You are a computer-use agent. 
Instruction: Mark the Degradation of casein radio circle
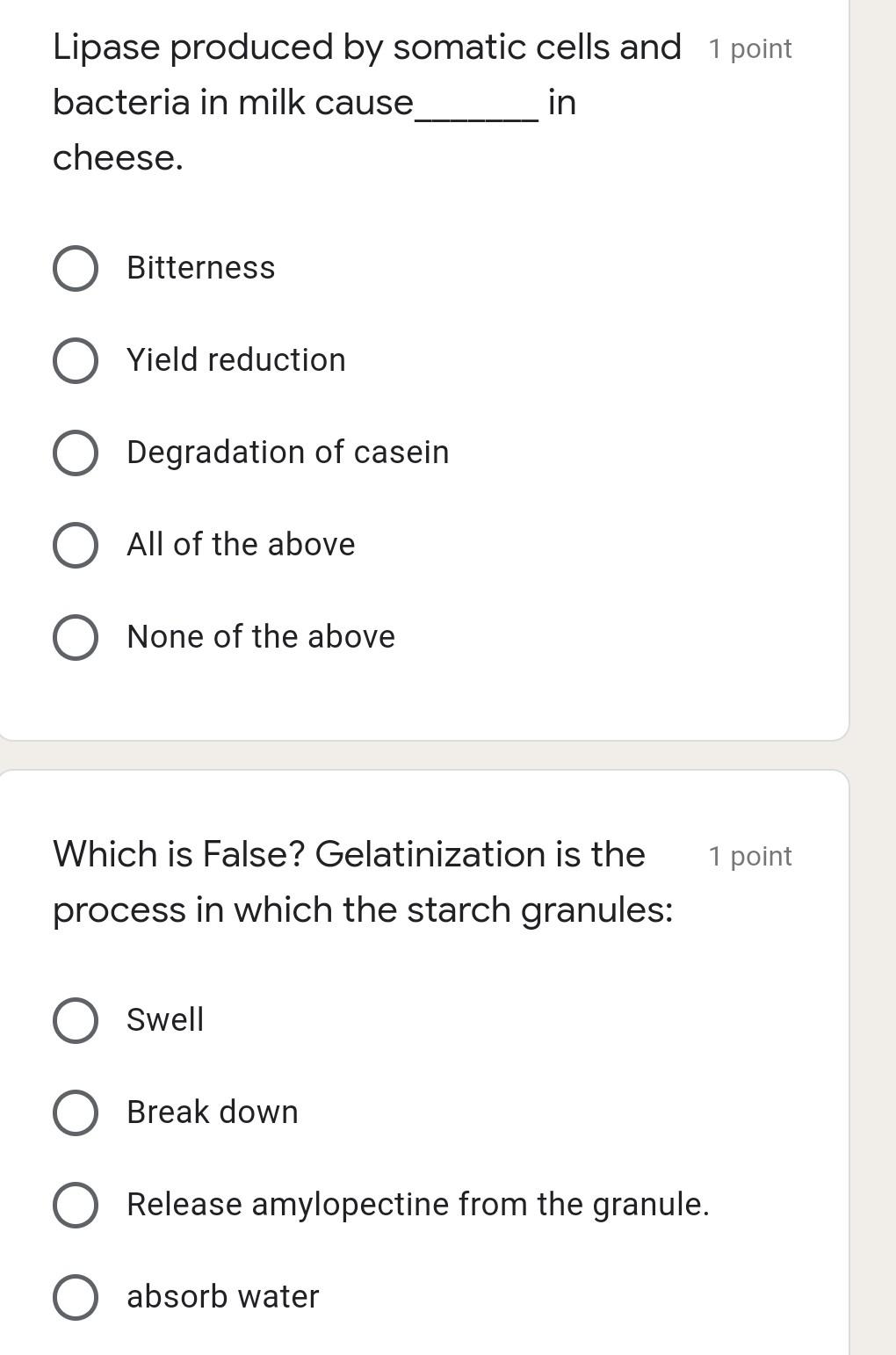tap(76, 453)
